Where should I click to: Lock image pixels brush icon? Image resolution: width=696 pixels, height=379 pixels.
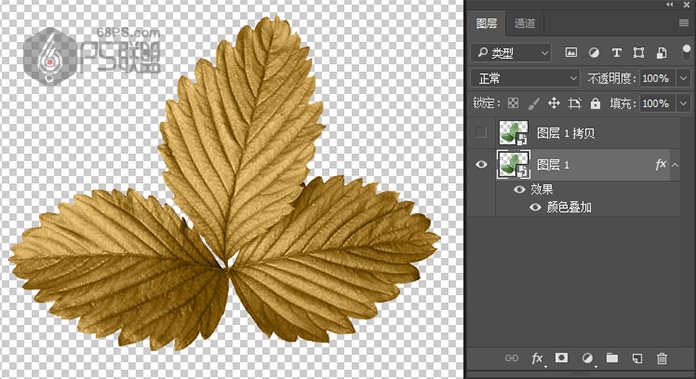pos(534,103)
